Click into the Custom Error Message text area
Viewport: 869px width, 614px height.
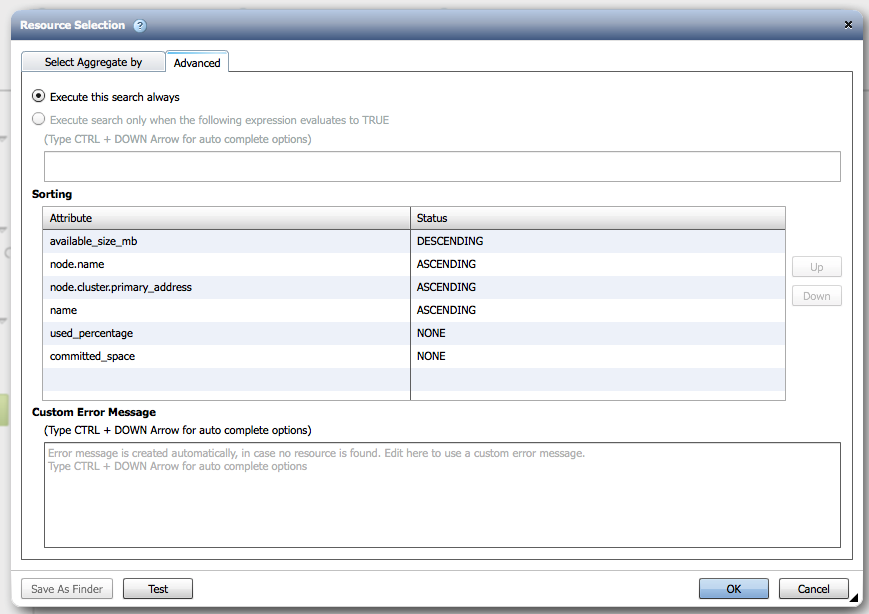pos(442,495)
